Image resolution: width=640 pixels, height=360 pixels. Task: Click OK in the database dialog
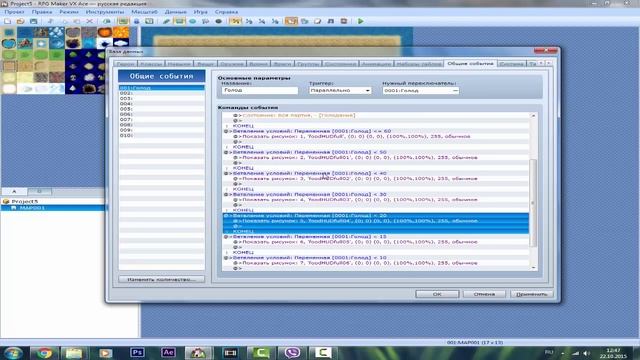[x=437, y=294]
